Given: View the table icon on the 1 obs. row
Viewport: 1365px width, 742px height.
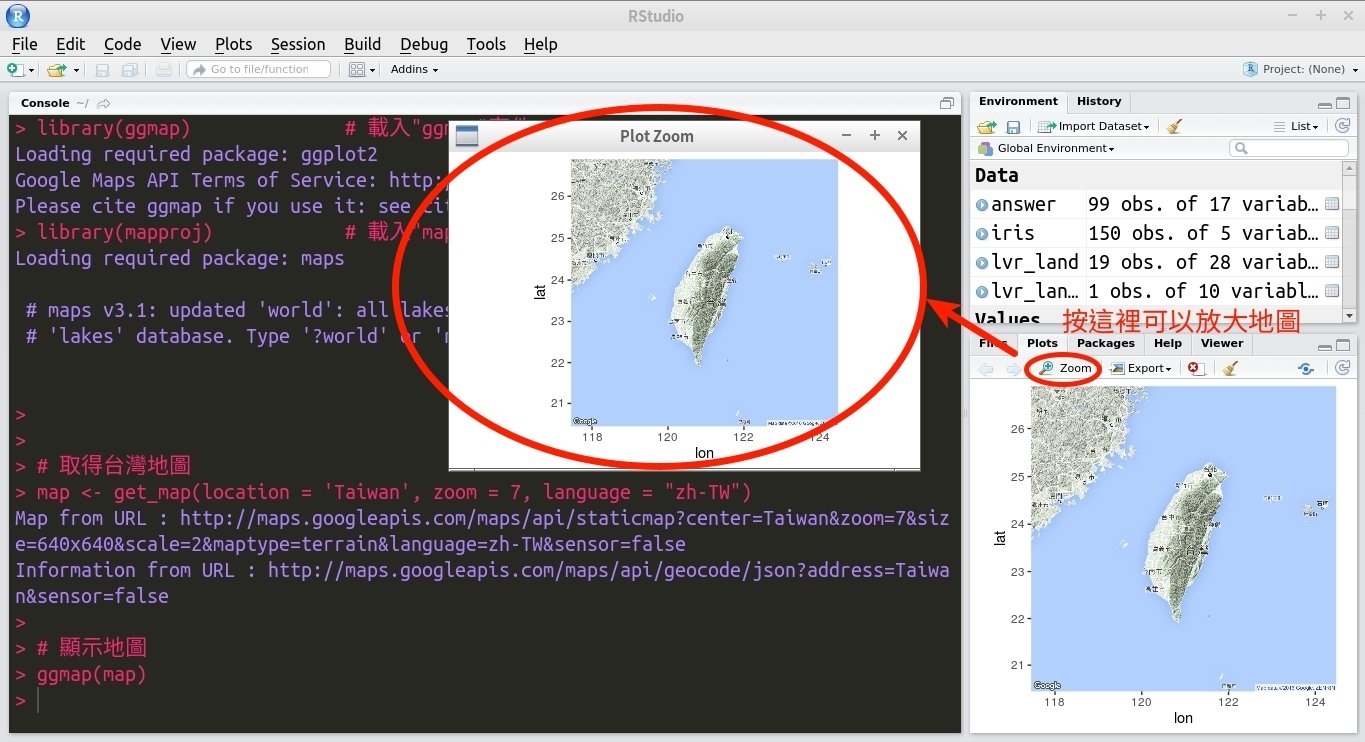Looking at the screenshot, I should pos(1332,291).
